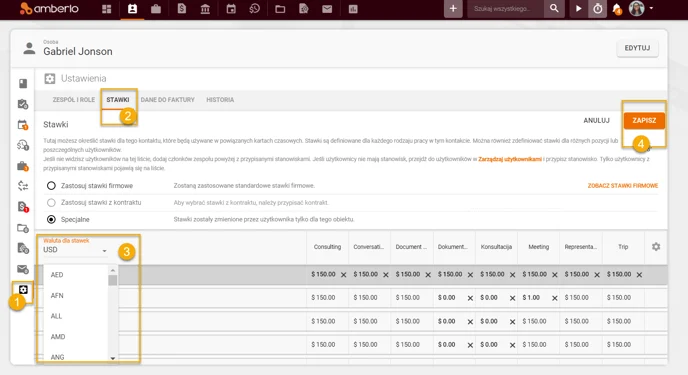Open the folder documents icon in top bar

[280, 9]
